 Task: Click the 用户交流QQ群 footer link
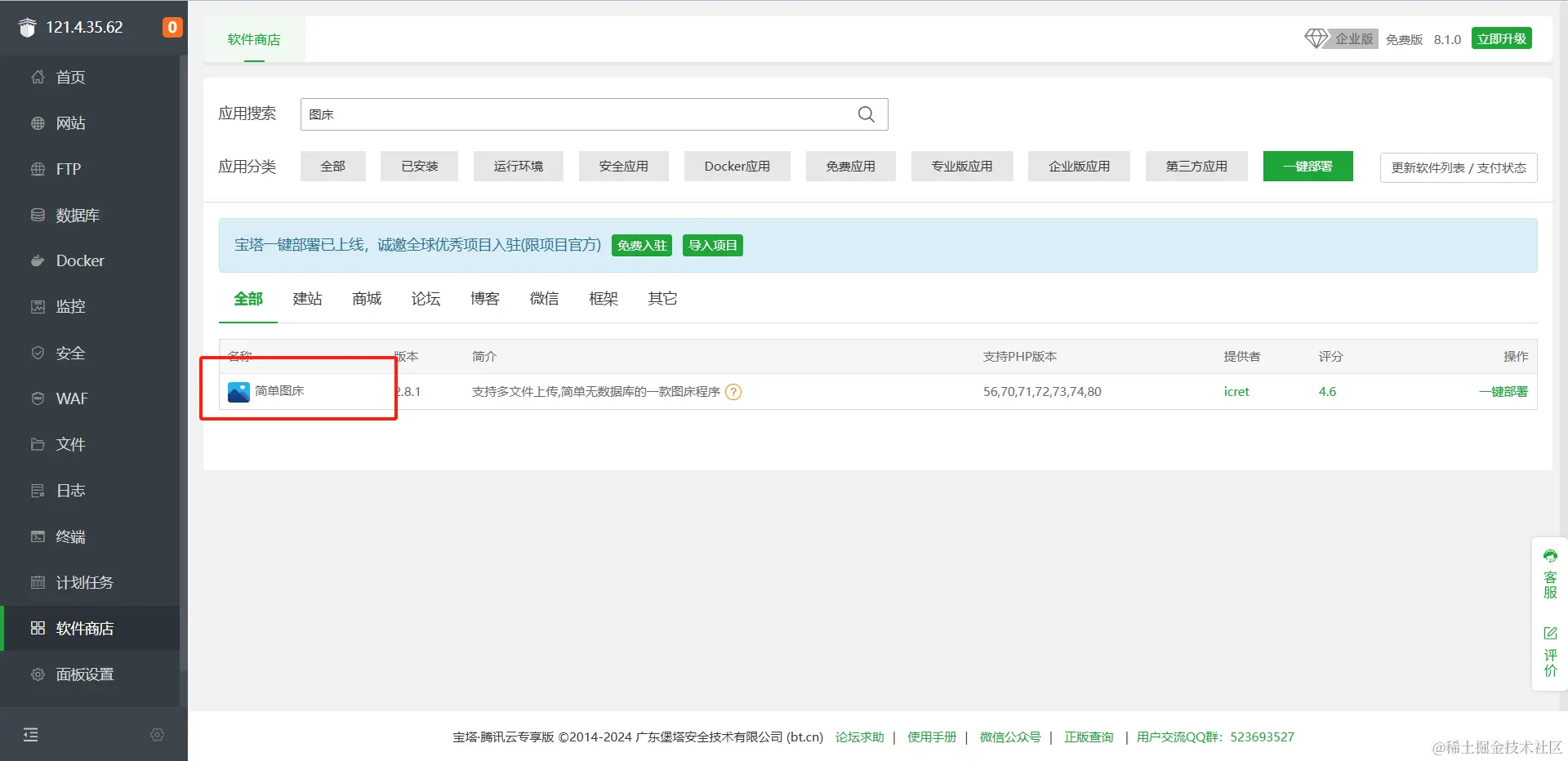pyautogui.click(x=1215, y=737)
